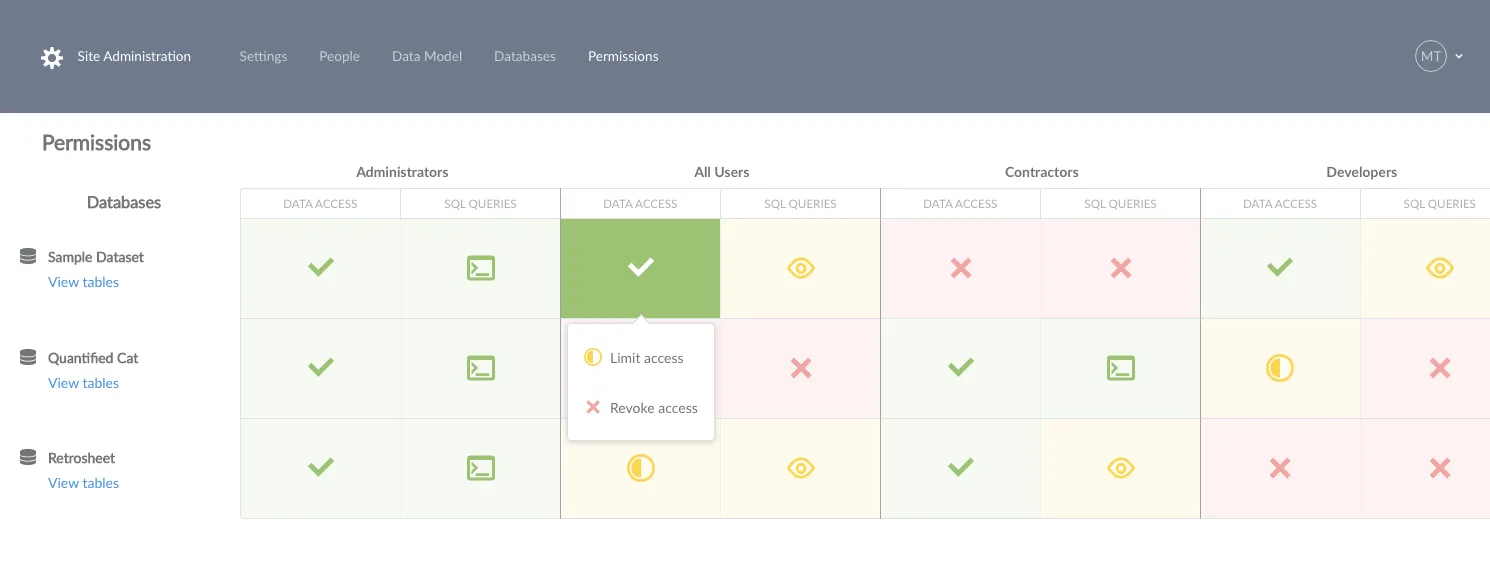Click the Site Administration title text

coord(134,56)
